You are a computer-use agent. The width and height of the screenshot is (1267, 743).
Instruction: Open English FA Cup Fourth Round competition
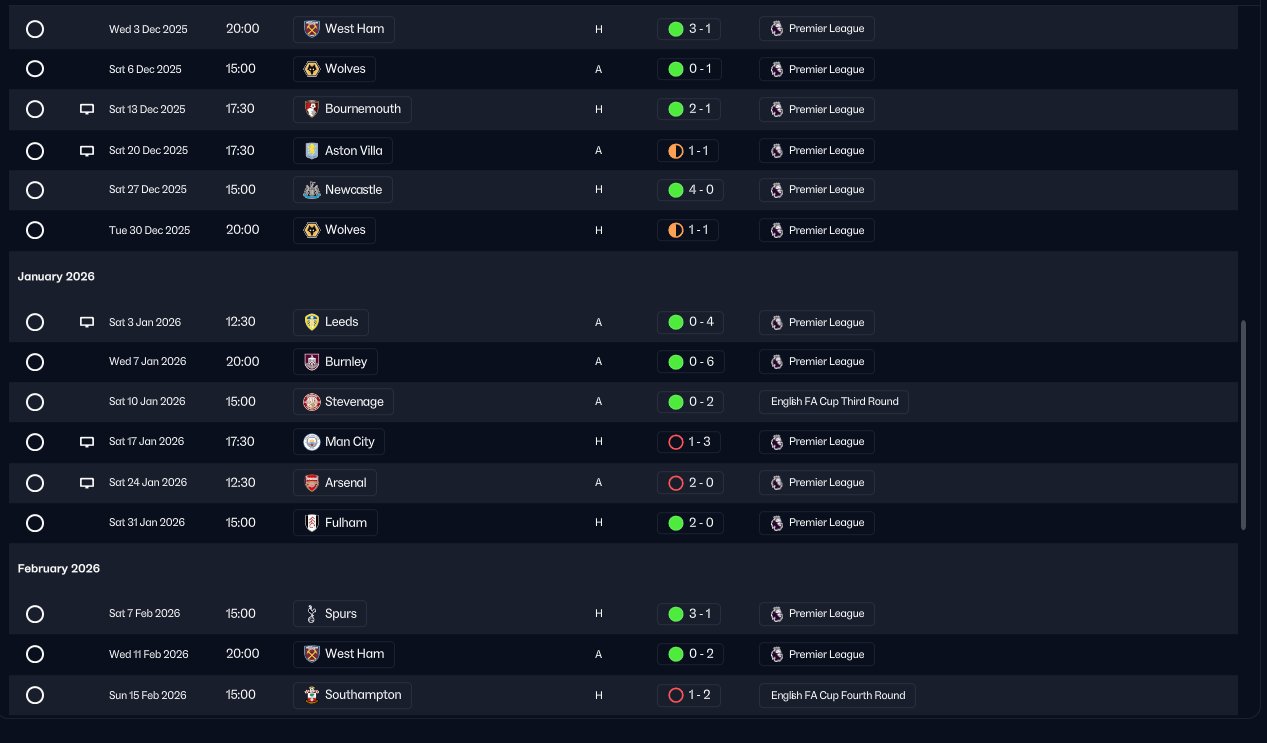coord(837,695)
